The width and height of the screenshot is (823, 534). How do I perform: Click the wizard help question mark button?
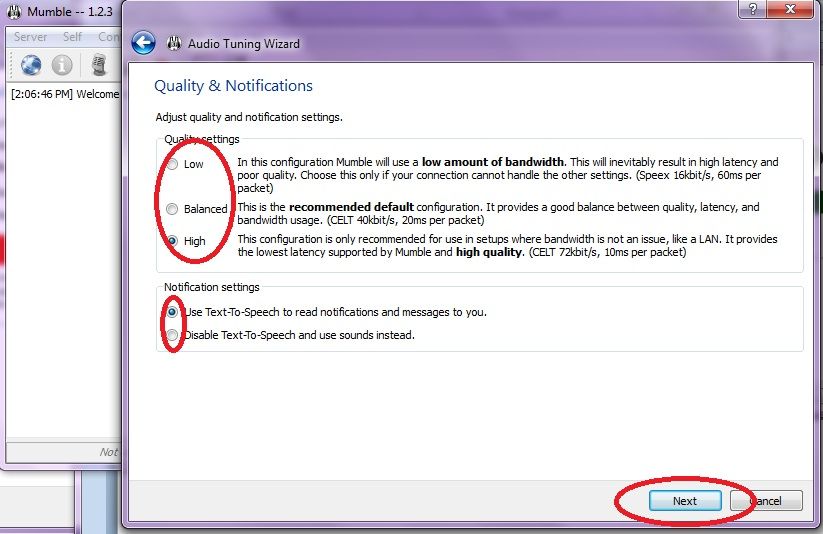(x=753, y=9)
